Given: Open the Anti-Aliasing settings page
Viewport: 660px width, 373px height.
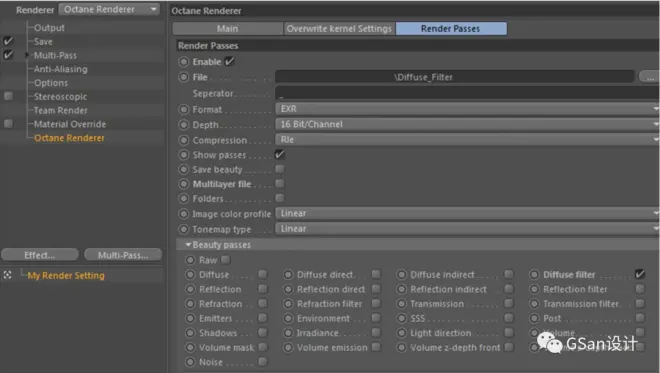Looking at the screenshot, I should [x=61, y=69].
